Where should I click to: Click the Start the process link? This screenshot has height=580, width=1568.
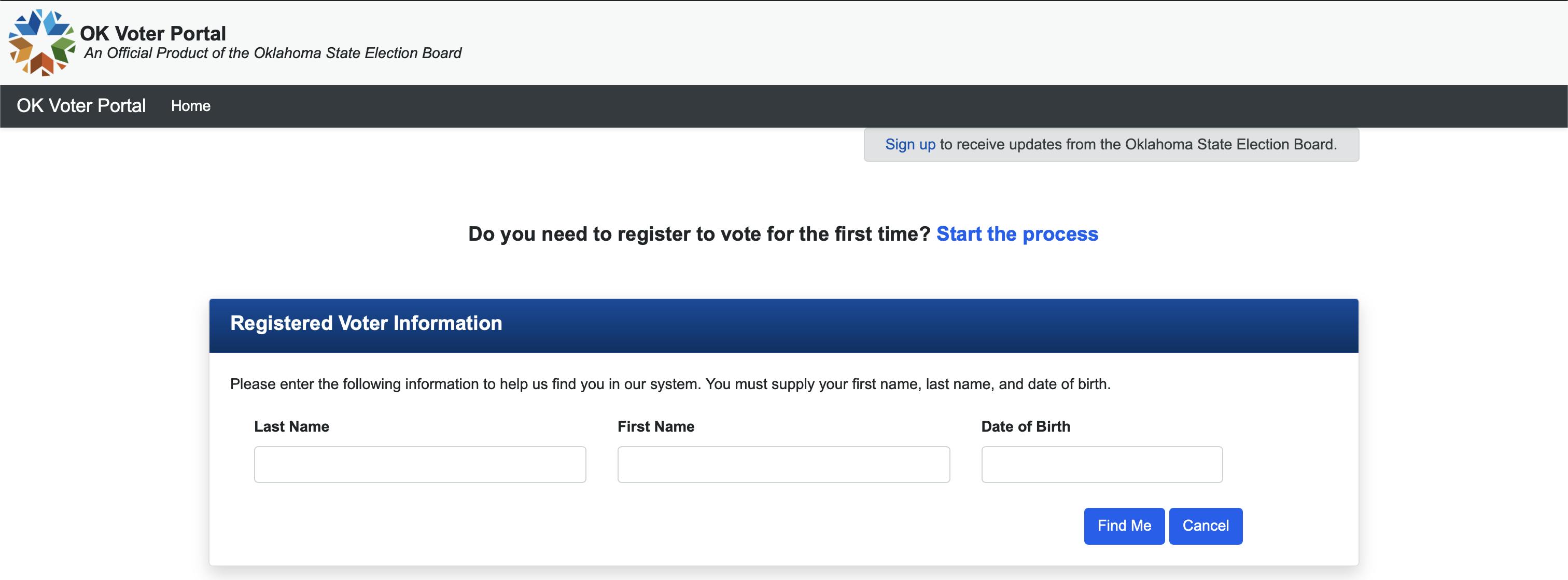(1017, 234)
